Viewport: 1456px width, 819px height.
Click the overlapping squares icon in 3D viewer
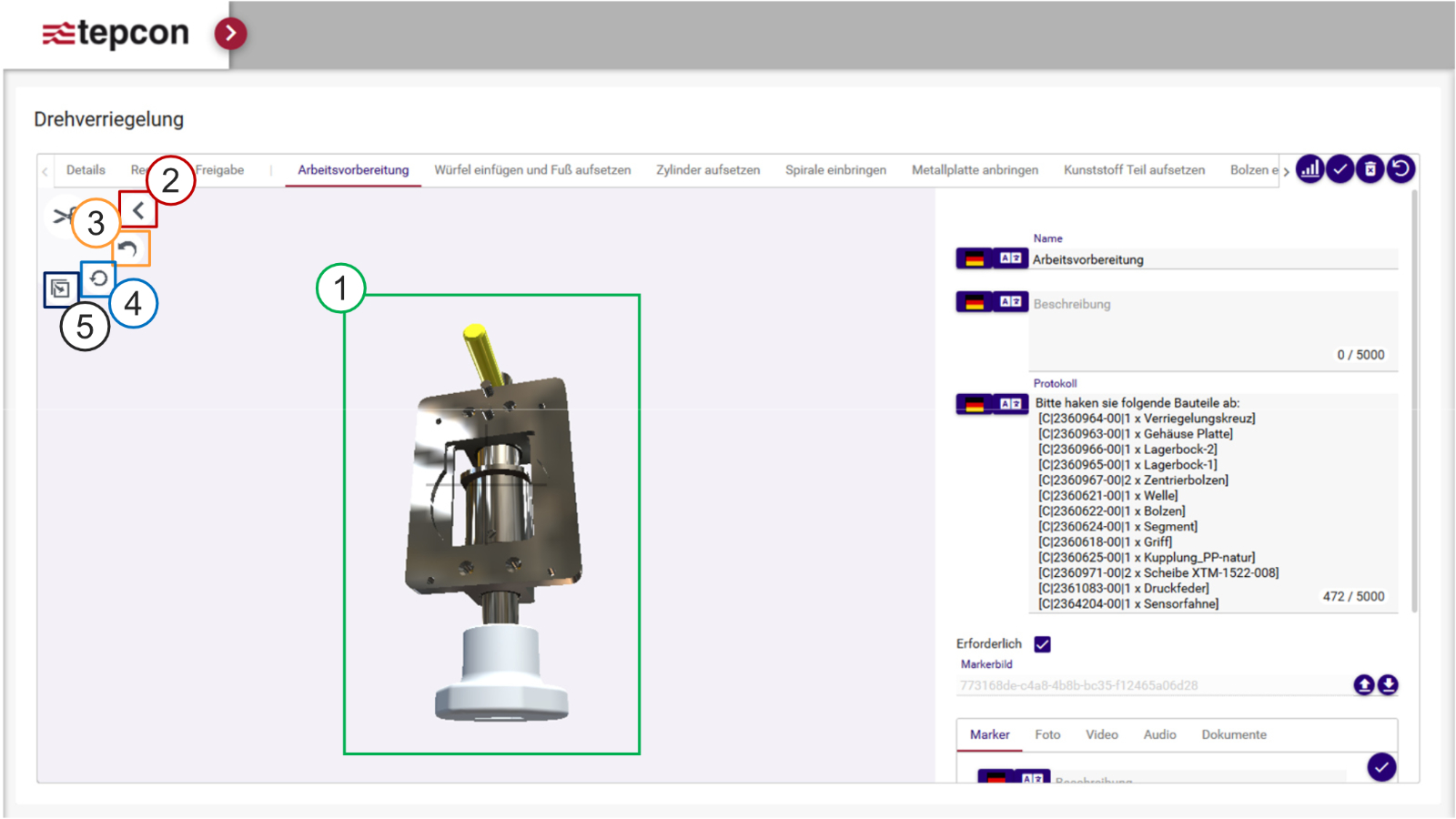pyautogui.click(x=60, y=289)
